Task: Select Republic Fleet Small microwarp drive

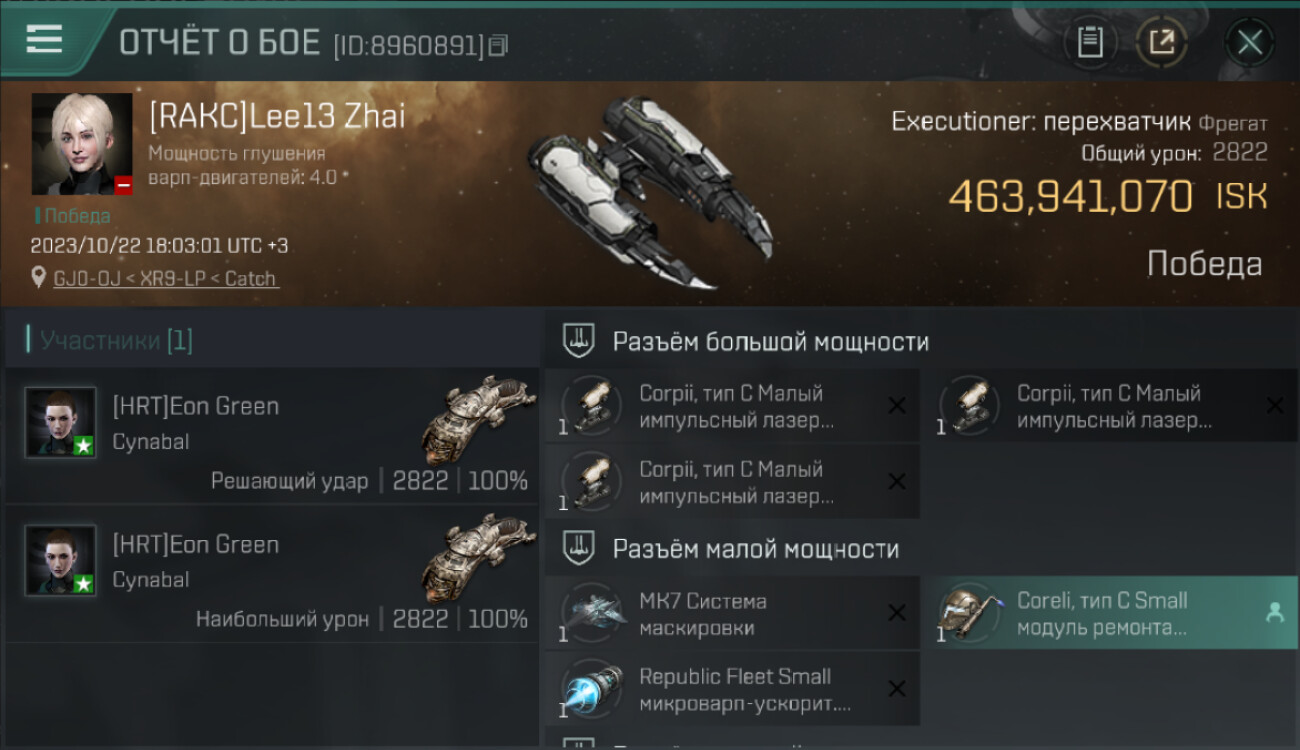Action: pos(732,689)
